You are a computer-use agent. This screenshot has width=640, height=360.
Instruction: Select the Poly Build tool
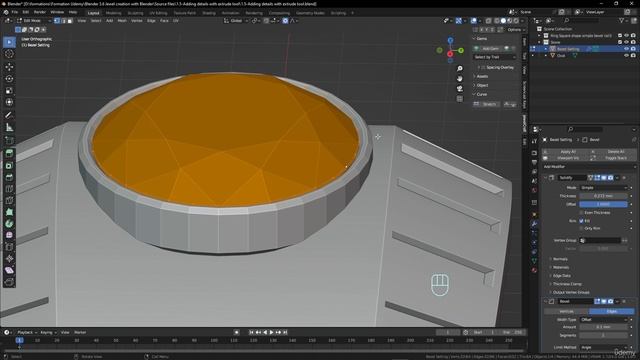point(9,212)
